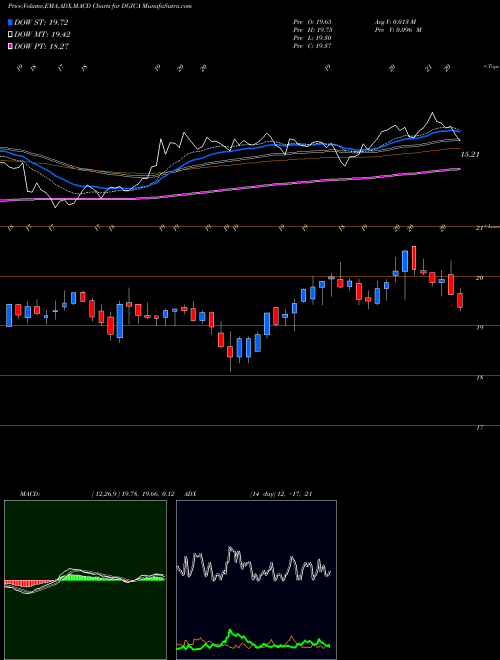This screenshot has width=500, height=660.
Task: Click the price axis label 20
Action: (479, 278)
